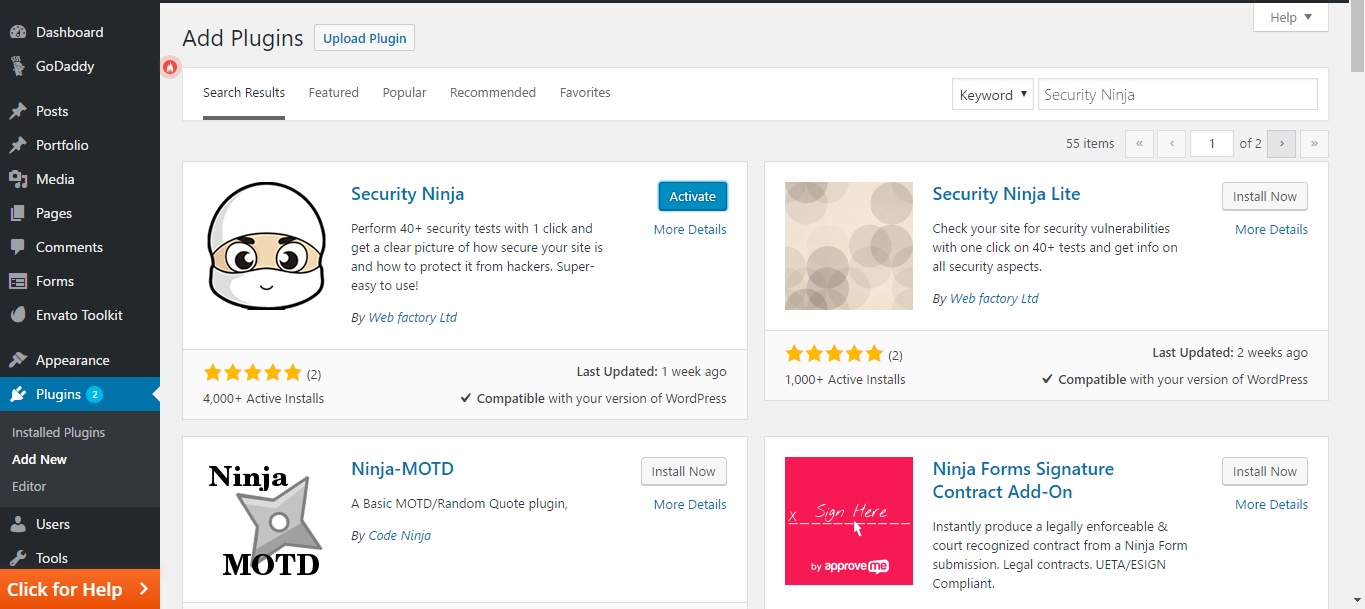Click the Security Ninja Lite star rating
This screenshot has width=1365, height=609.
click(x=834, y=353)
